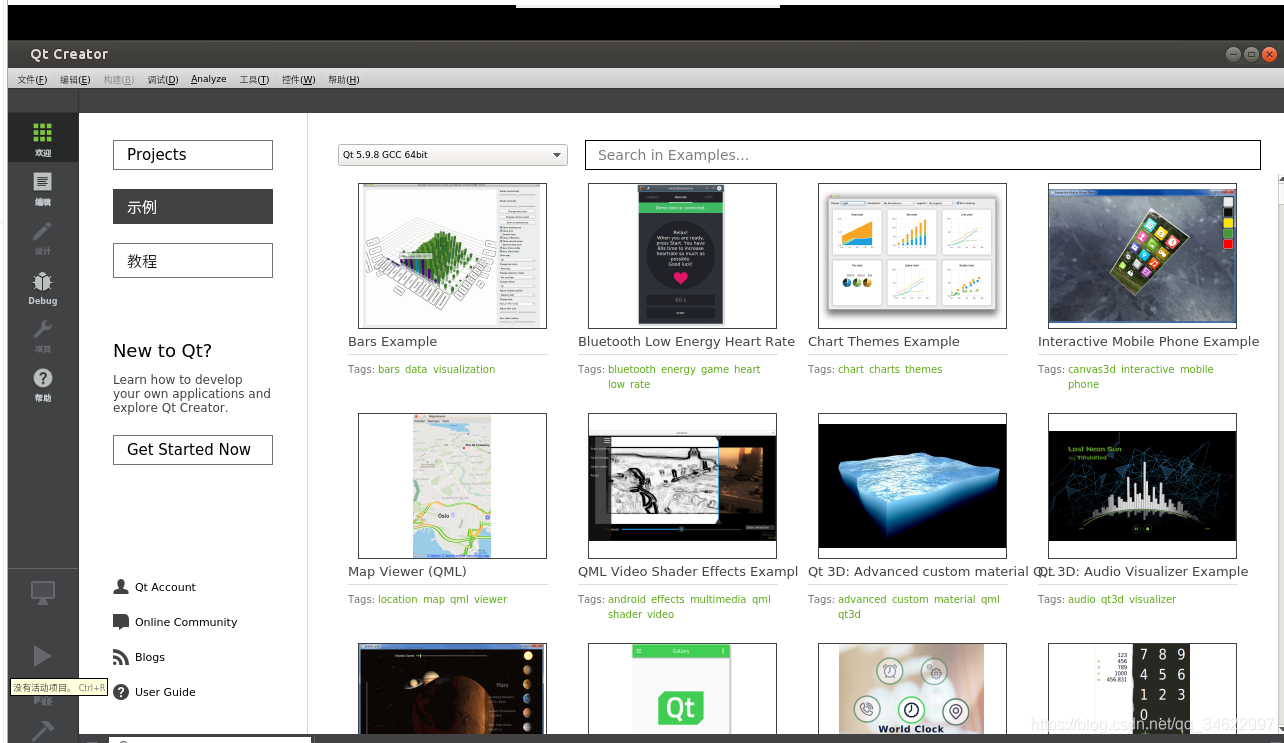Viewport: 1284px width, 743px height.
Task: Click Get Started Now button
Action: 193,450
